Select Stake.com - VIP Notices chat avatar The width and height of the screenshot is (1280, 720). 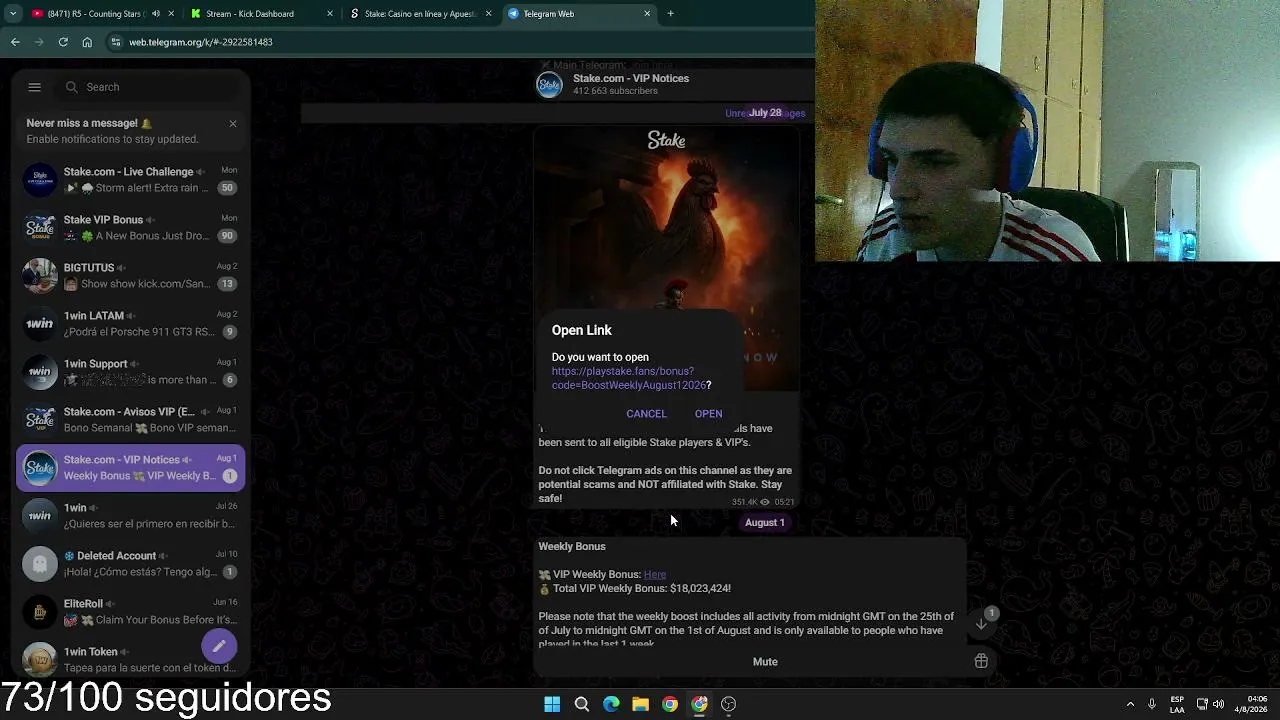click(40, 468)
